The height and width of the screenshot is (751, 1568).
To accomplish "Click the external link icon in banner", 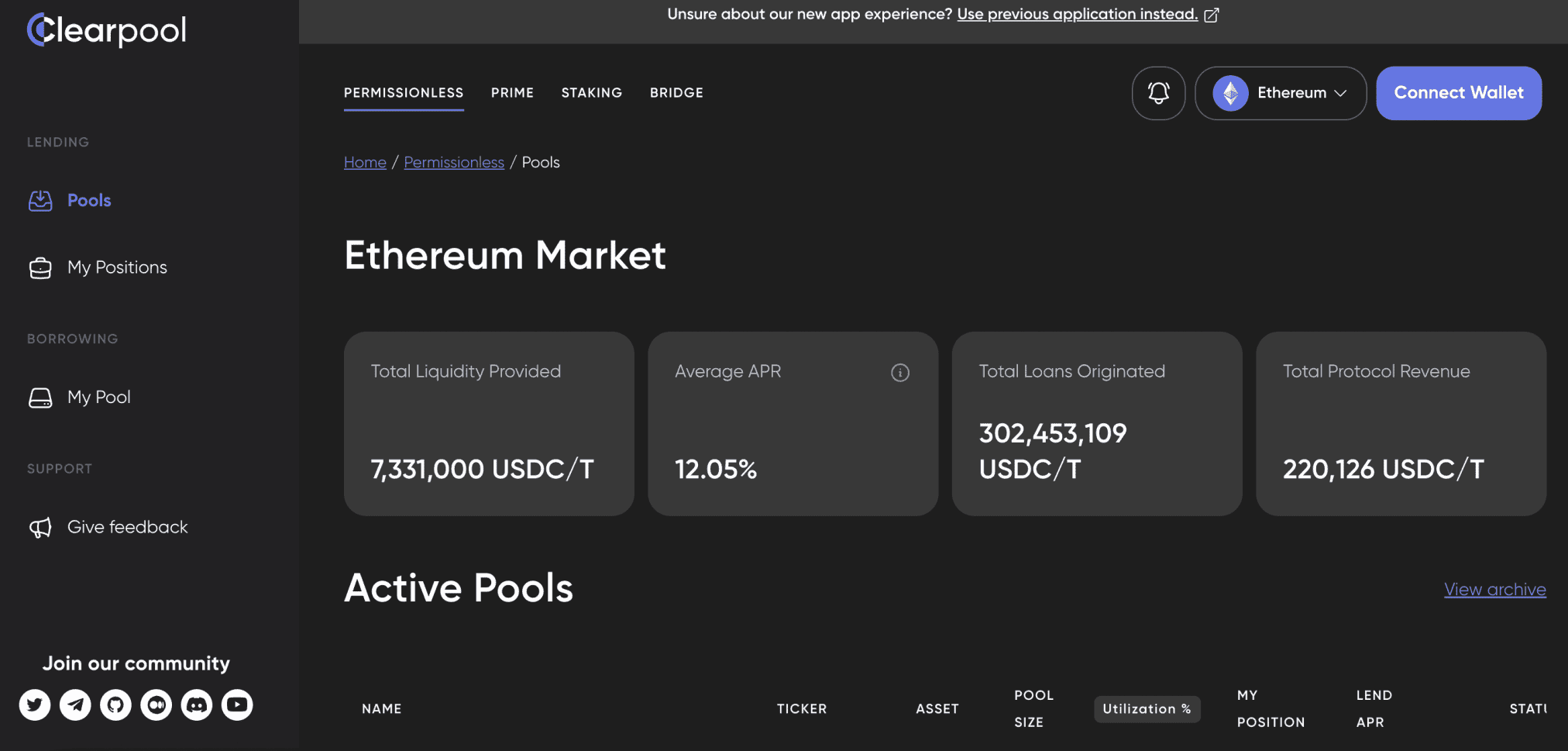I will 1212,15.
